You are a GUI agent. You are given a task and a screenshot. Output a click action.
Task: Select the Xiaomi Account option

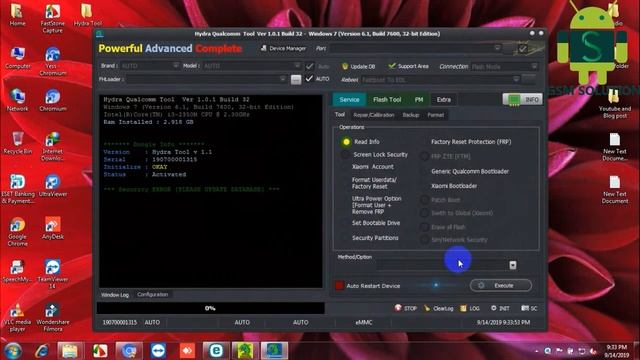tap(372, 167)
